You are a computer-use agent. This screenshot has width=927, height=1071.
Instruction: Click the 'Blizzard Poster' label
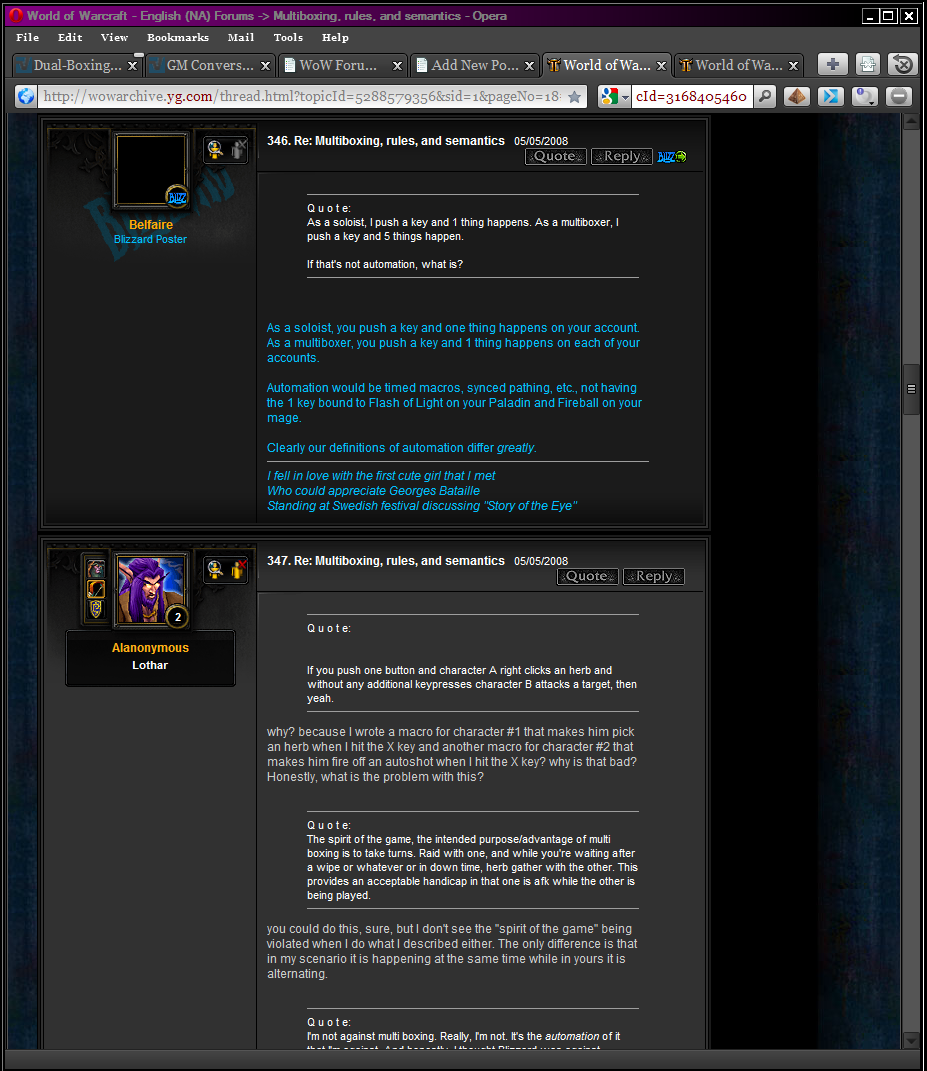[150, 240]
